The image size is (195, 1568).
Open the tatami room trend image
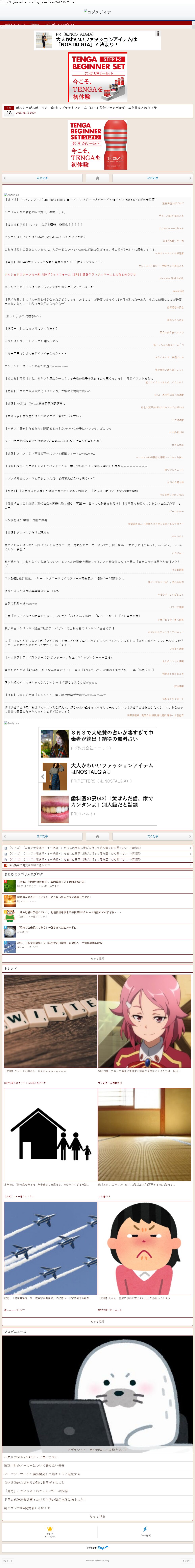pyautogui.click(x=144, y=1135)
